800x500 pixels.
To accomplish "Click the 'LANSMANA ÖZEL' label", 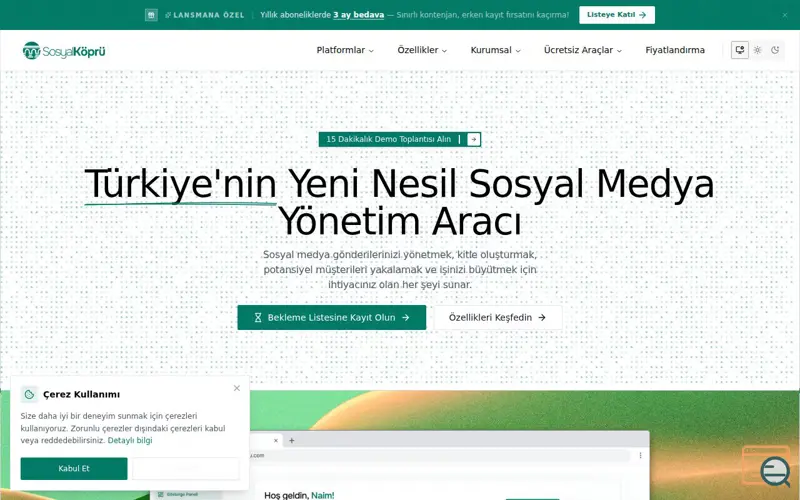I will coord(209,15).
